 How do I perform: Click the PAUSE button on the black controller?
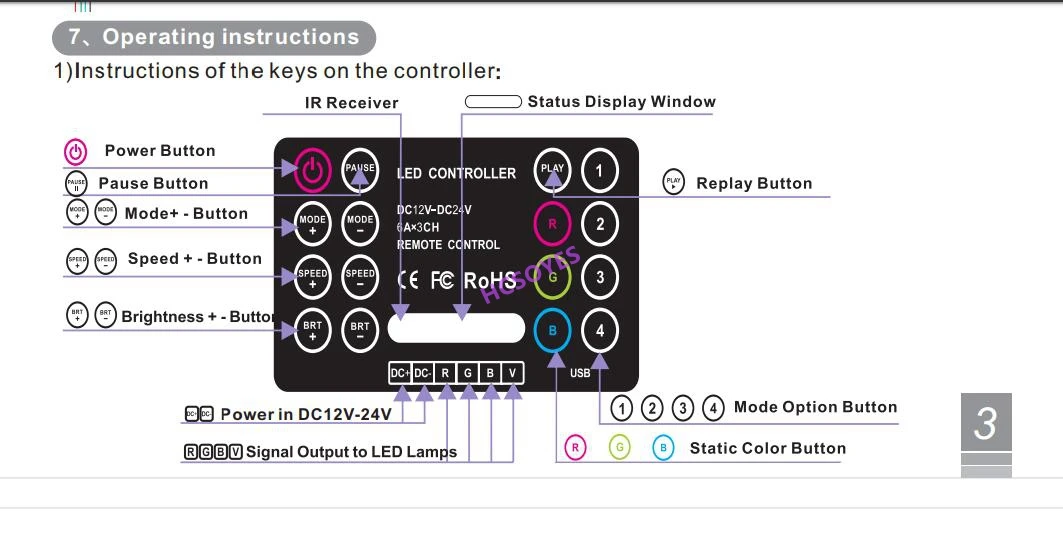360,170
